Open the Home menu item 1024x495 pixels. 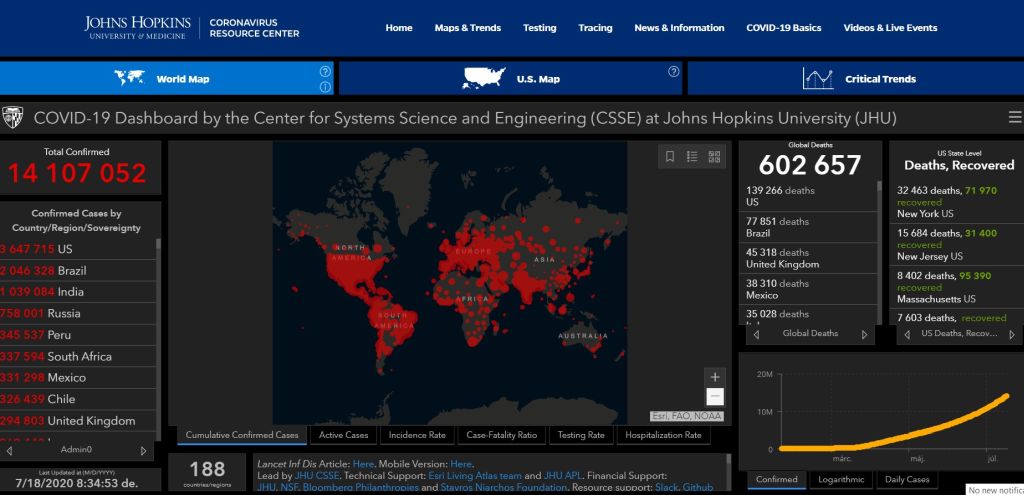[x=399, y=28]
